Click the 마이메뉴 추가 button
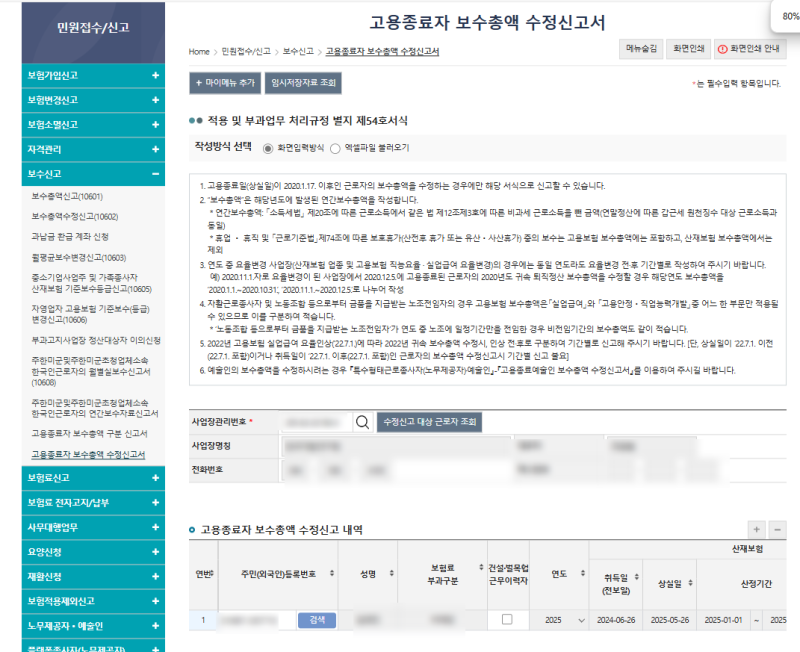The image size is (800, 652). (x=225, y=83)
